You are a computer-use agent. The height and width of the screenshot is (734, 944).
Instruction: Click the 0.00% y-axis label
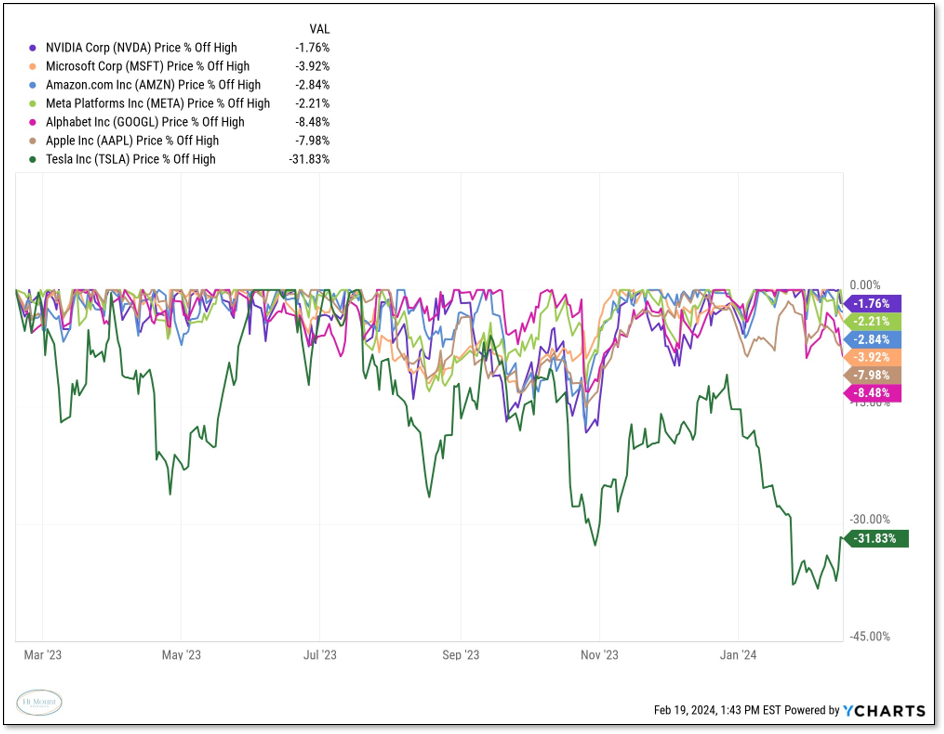(x=865, y=285)
